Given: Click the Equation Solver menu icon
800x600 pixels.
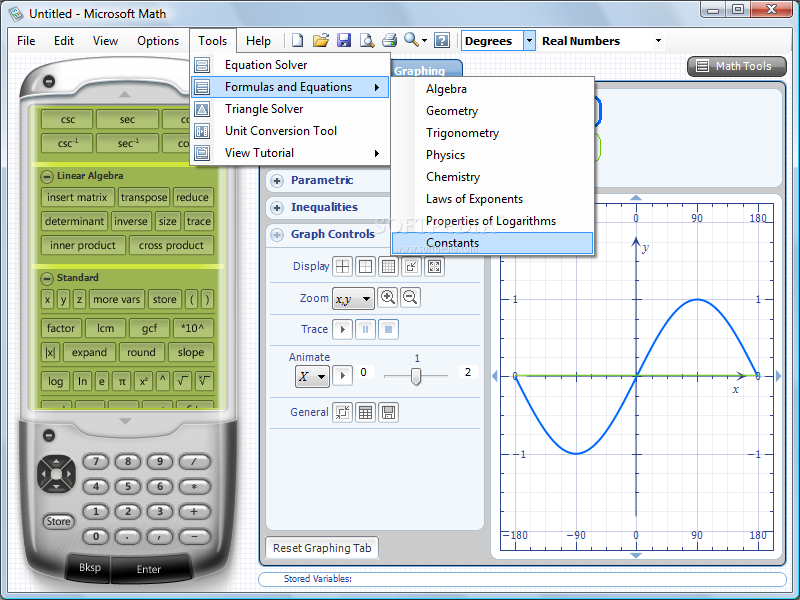Looking at the screenshot, I should pyautogui.click(x=202, y=65).
